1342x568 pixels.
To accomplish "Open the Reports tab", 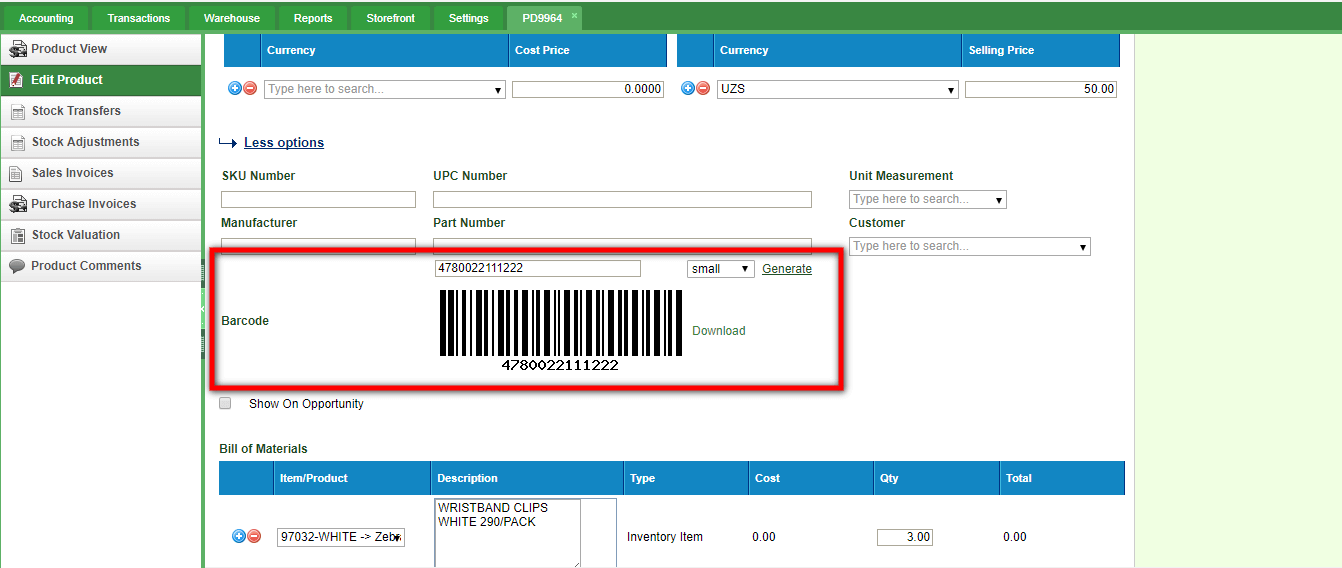I will [x=313, y=18].
